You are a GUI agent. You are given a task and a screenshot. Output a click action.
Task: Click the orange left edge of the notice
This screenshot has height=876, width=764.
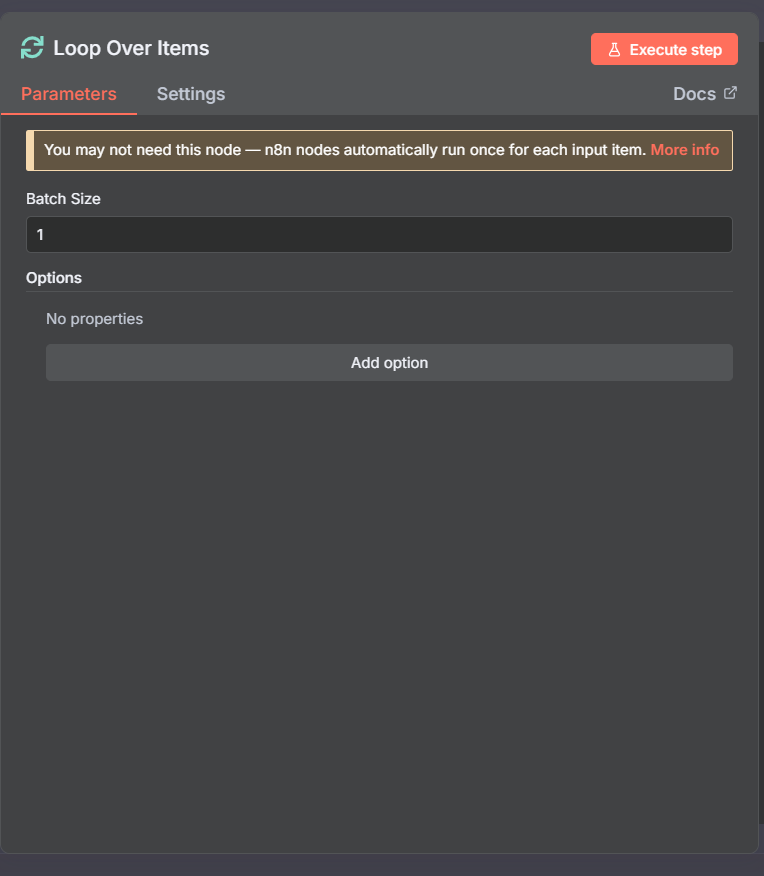click(29, 150)
